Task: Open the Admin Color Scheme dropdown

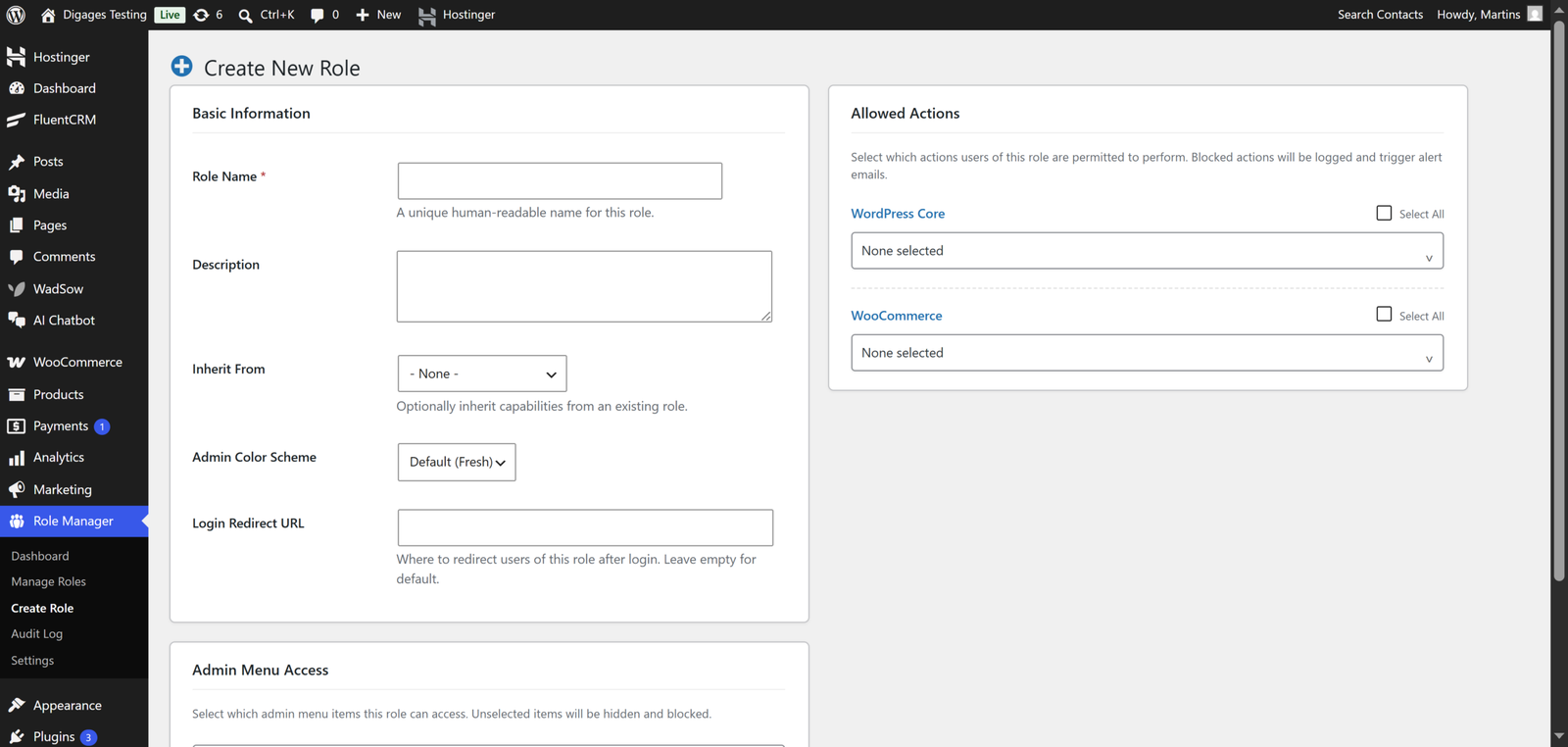Action: coord(457,463)
